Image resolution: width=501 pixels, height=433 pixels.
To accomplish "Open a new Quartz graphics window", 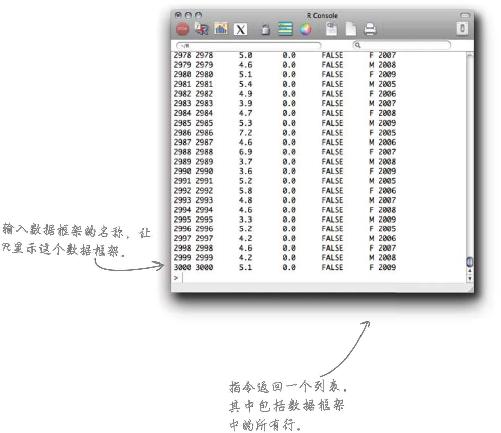I will [x=220, y=29].
